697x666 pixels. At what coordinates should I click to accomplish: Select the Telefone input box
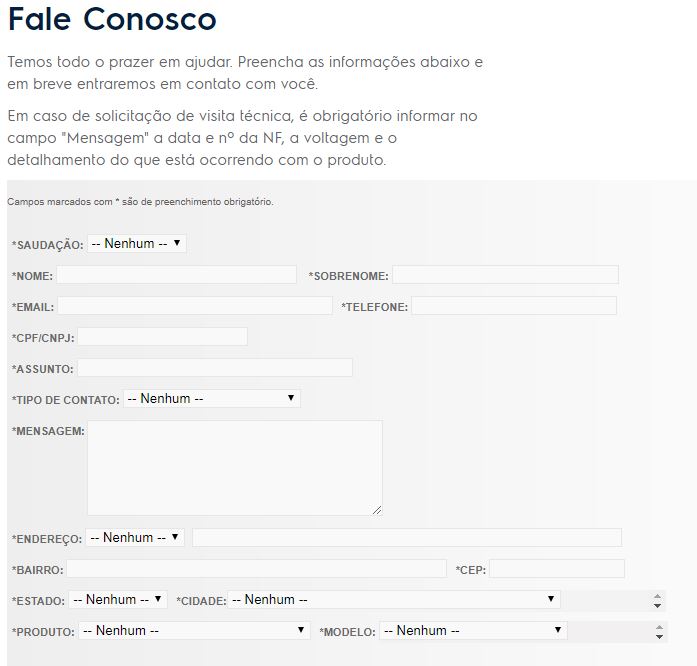pyautogui.click(x=514, y=306)
